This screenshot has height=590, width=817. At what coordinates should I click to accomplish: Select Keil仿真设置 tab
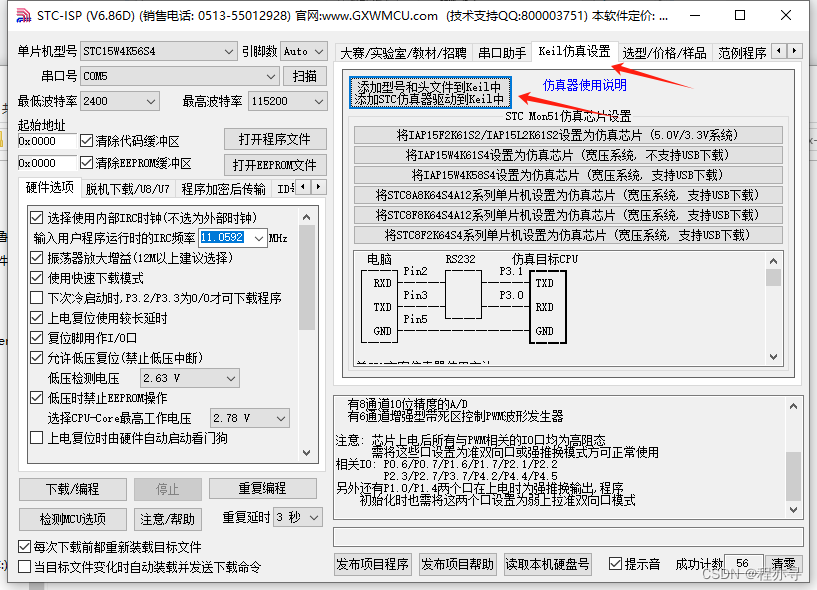(x=574, y=51)
